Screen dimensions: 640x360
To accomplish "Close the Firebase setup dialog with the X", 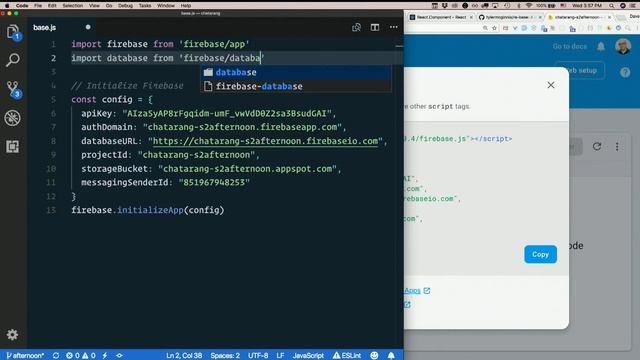I will tap(551, 85).
